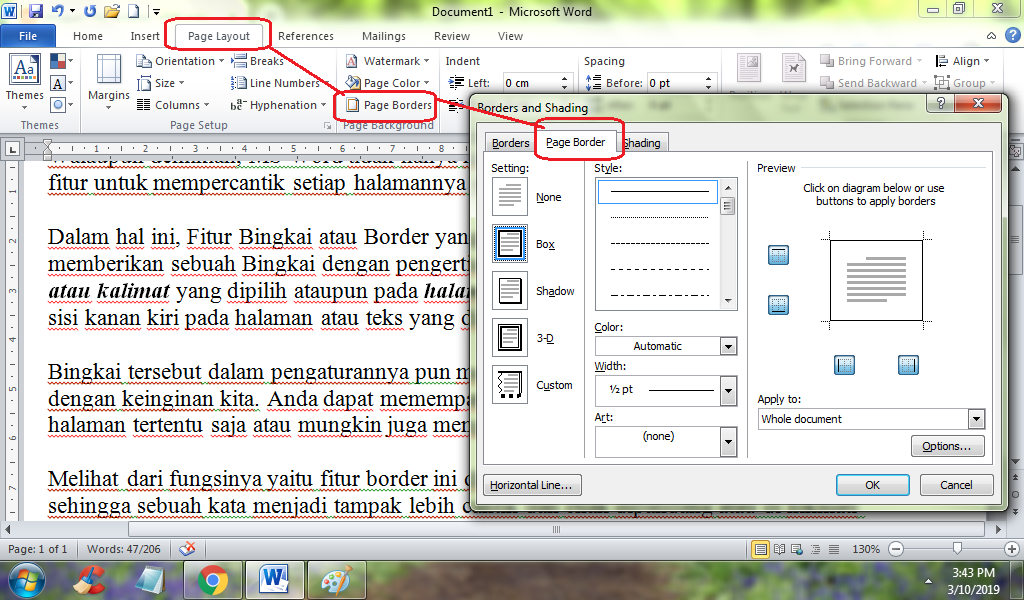Click the zoom out minus button
This screenshot has width=1024, height=600.
point(897,549)
